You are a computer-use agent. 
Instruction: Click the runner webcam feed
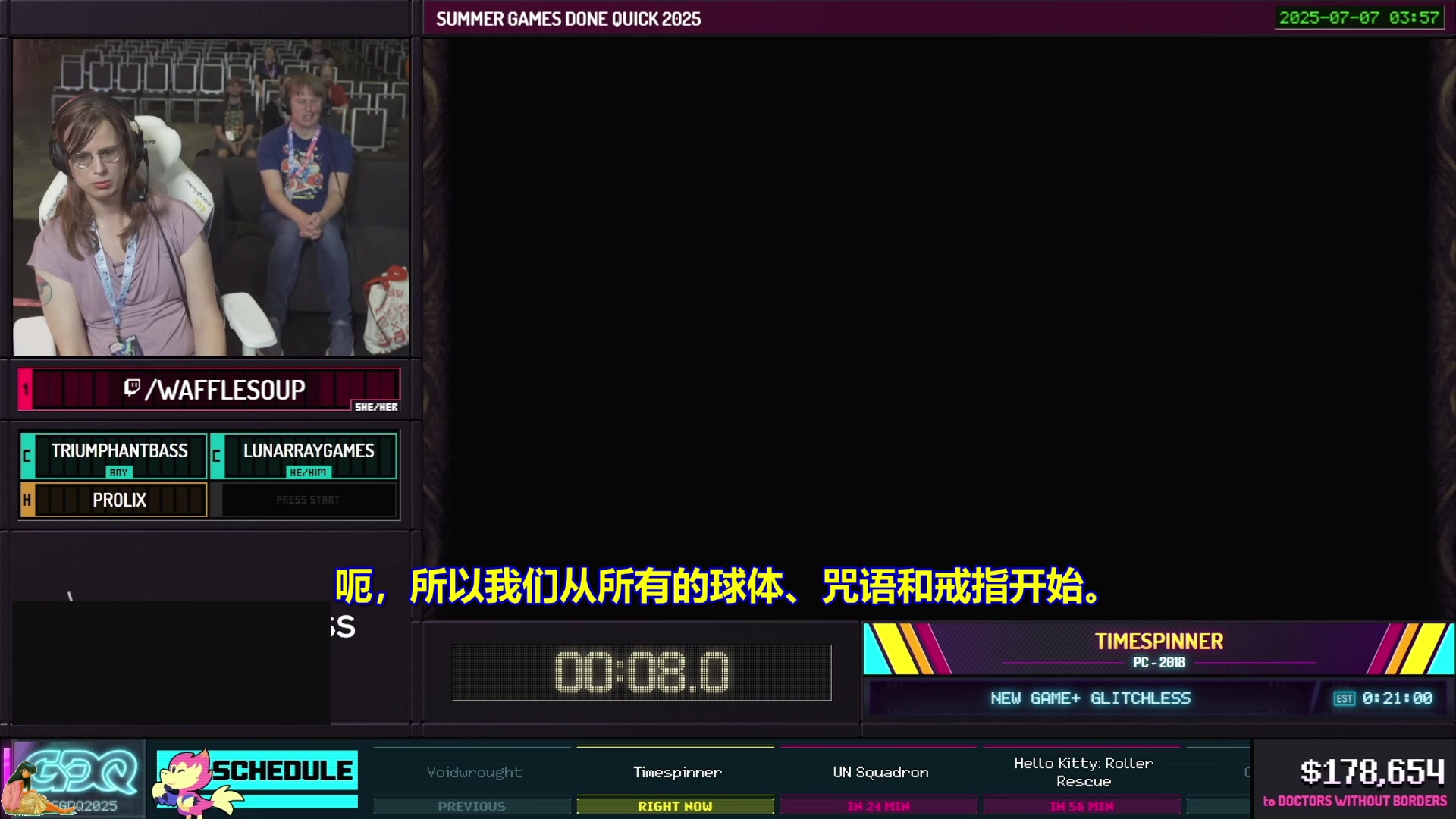(x=211, y=197)
